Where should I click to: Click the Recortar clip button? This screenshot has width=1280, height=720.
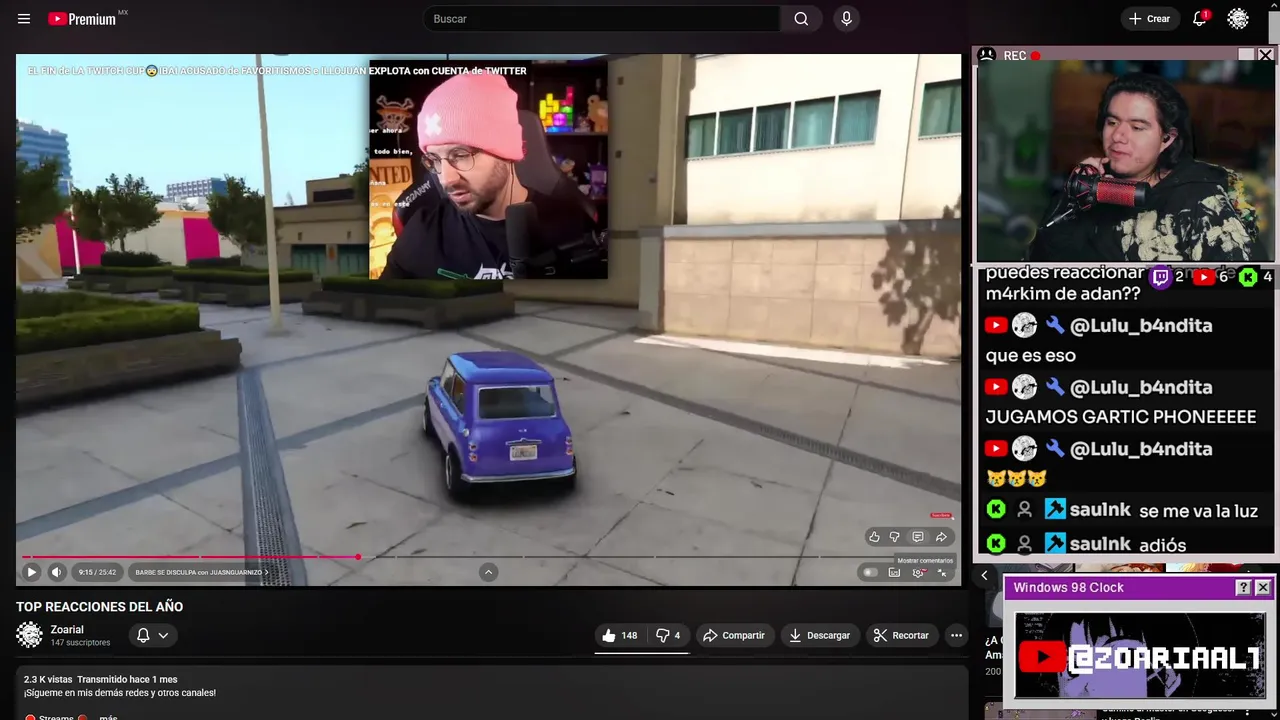pyautogui.click(x=901, y=635)
